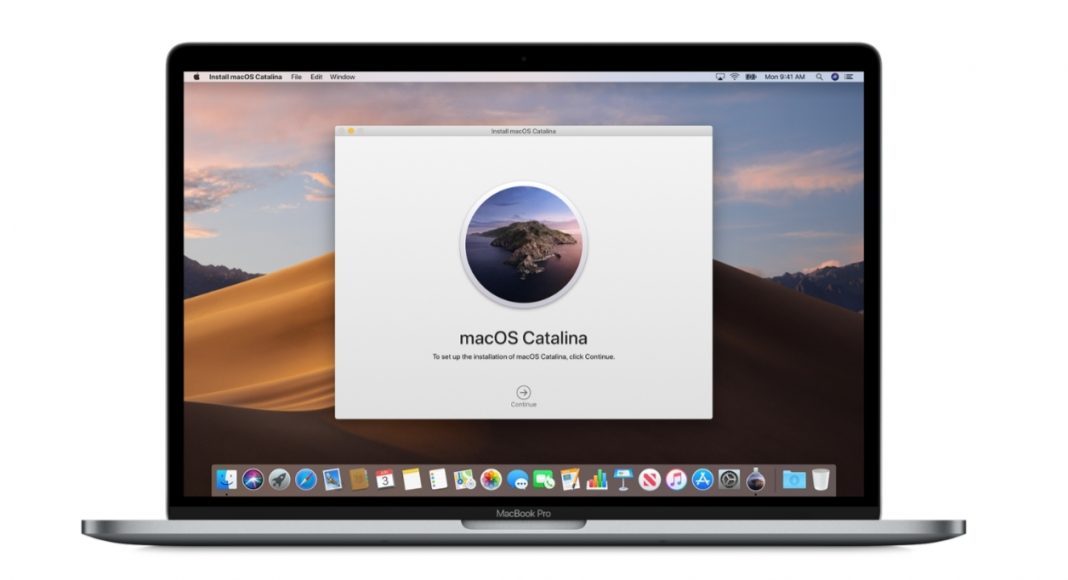Click Siri icon in menu bar
This screenshot has height=580, width=1068.
pos(834,77)
